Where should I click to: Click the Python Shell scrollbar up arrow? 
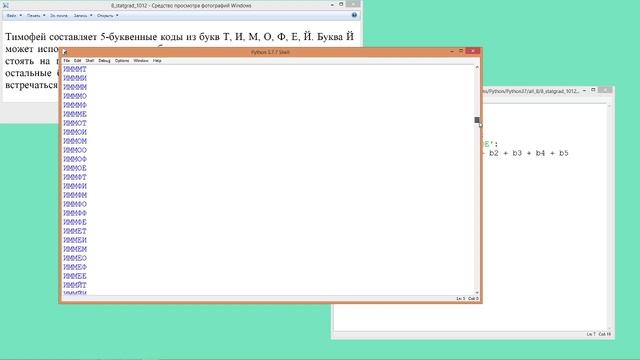coord(477,67)
